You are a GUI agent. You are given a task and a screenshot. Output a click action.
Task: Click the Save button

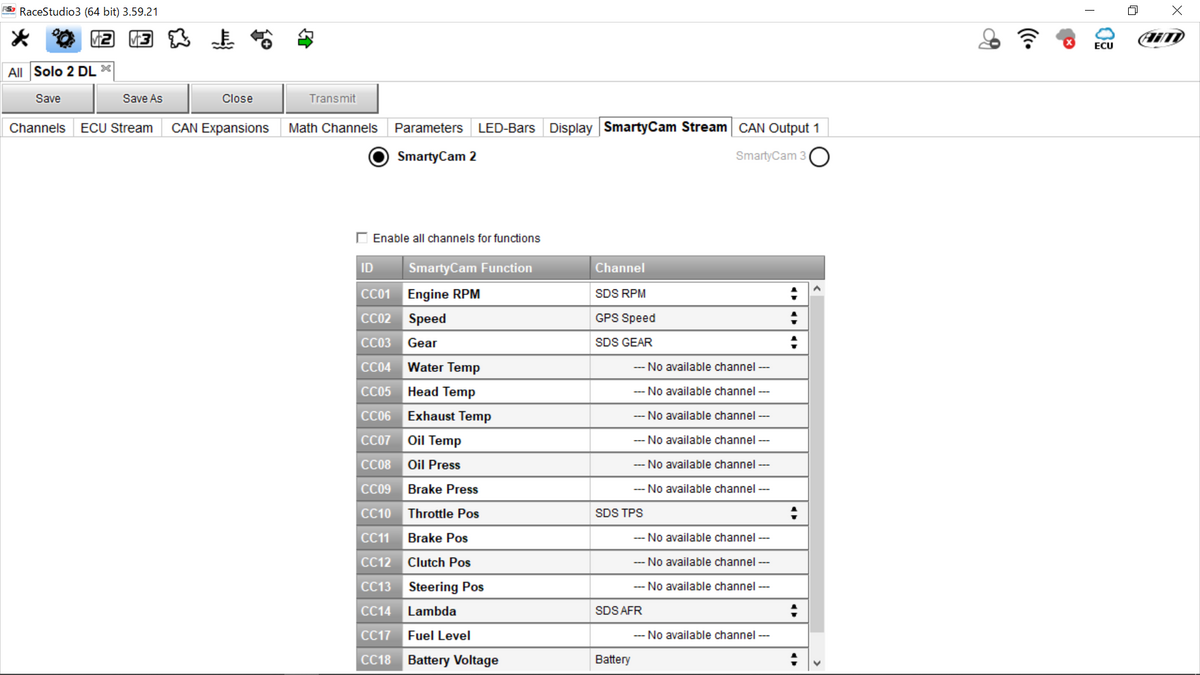pyautogui.click(x=48, y=98)
